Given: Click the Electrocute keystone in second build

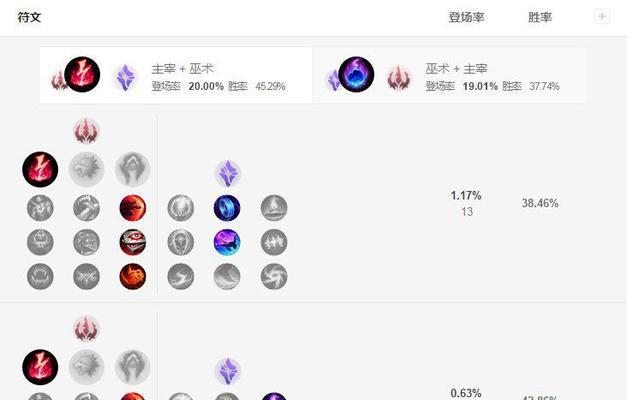Looking at the screenshot, I should pyautogui.click(x=40, y=367).
